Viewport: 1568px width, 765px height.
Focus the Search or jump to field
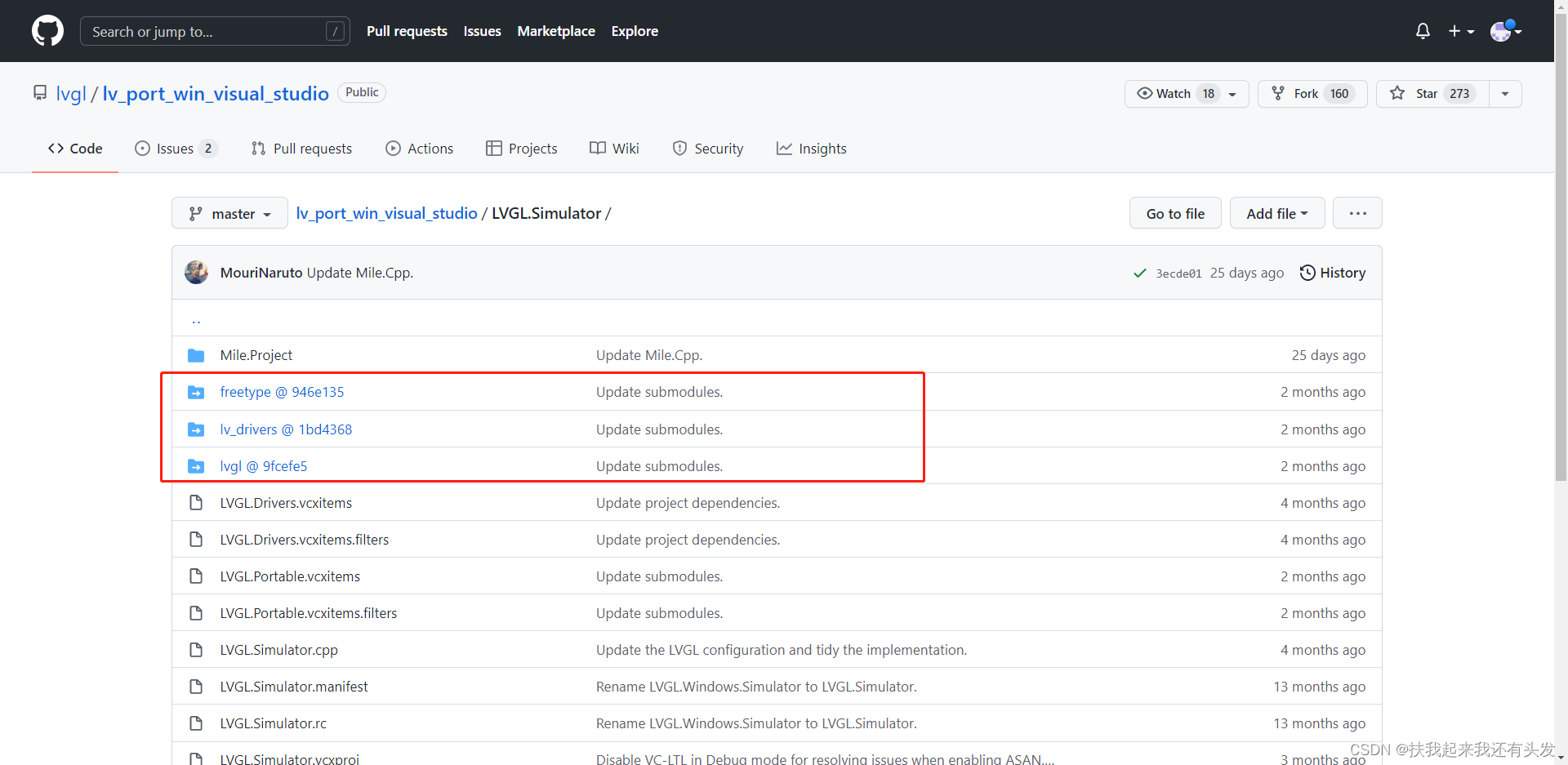point(215,31)
